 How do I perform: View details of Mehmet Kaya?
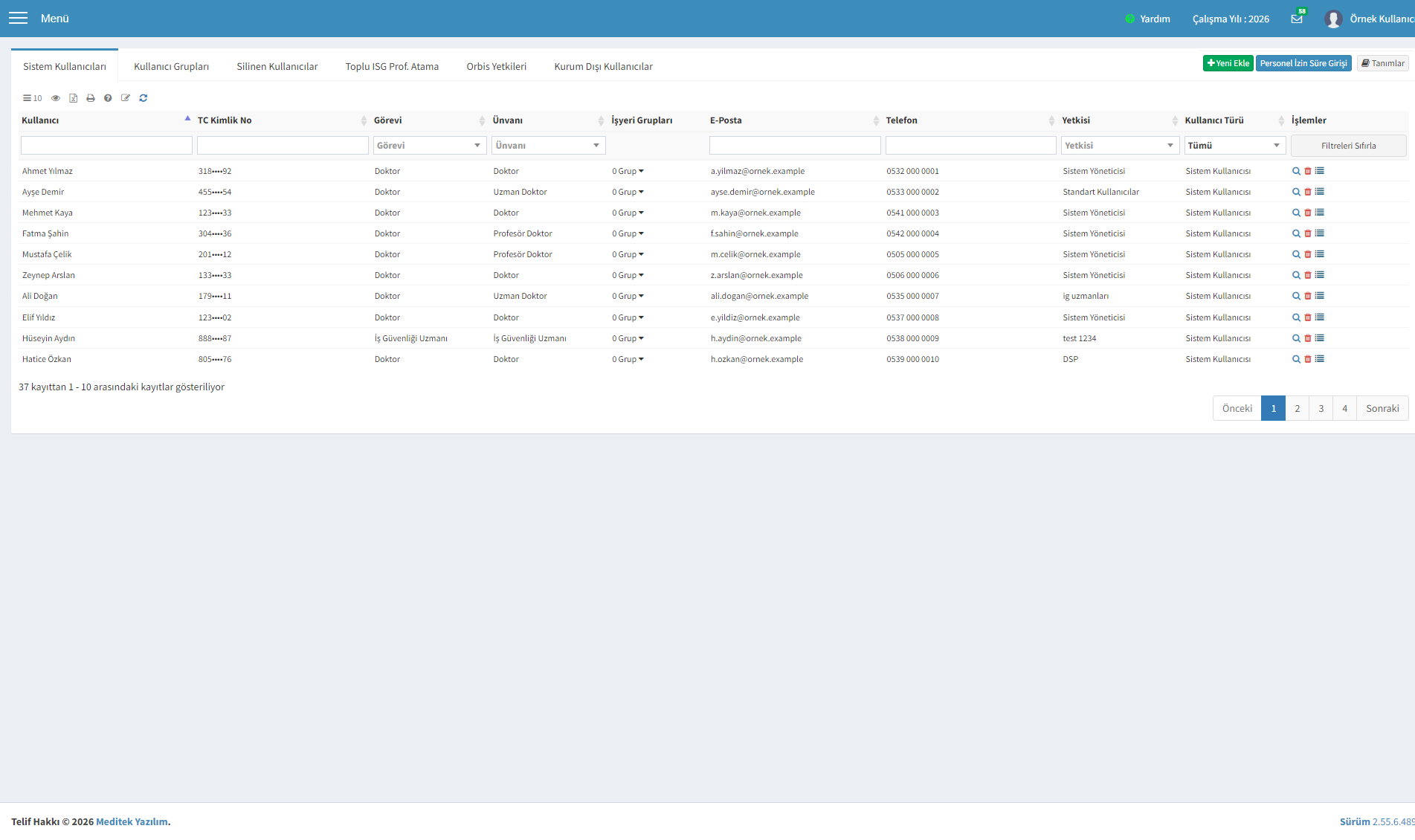[x=1296, y=213]
